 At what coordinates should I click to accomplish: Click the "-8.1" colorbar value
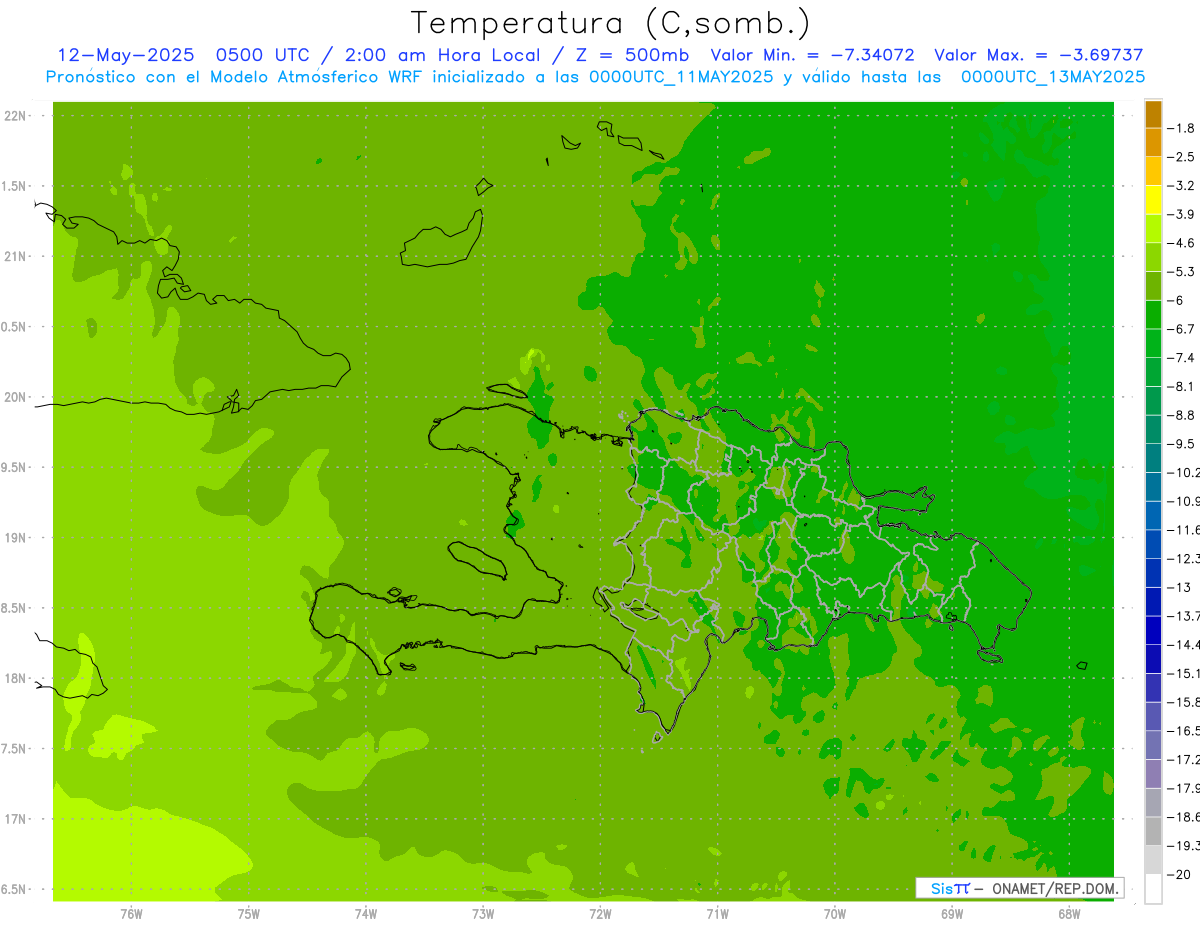(1182, 386)
